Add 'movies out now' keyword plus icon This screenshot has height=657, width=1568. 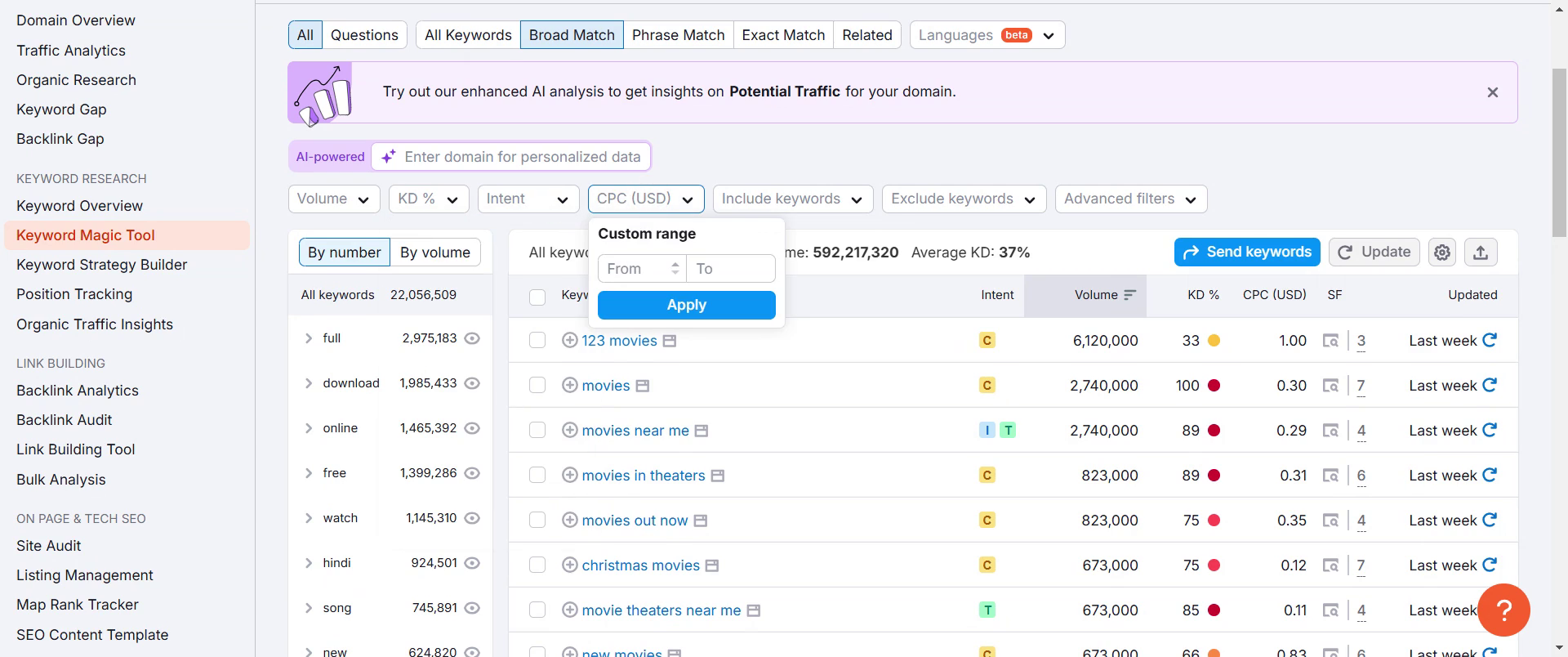pos(570,520)
